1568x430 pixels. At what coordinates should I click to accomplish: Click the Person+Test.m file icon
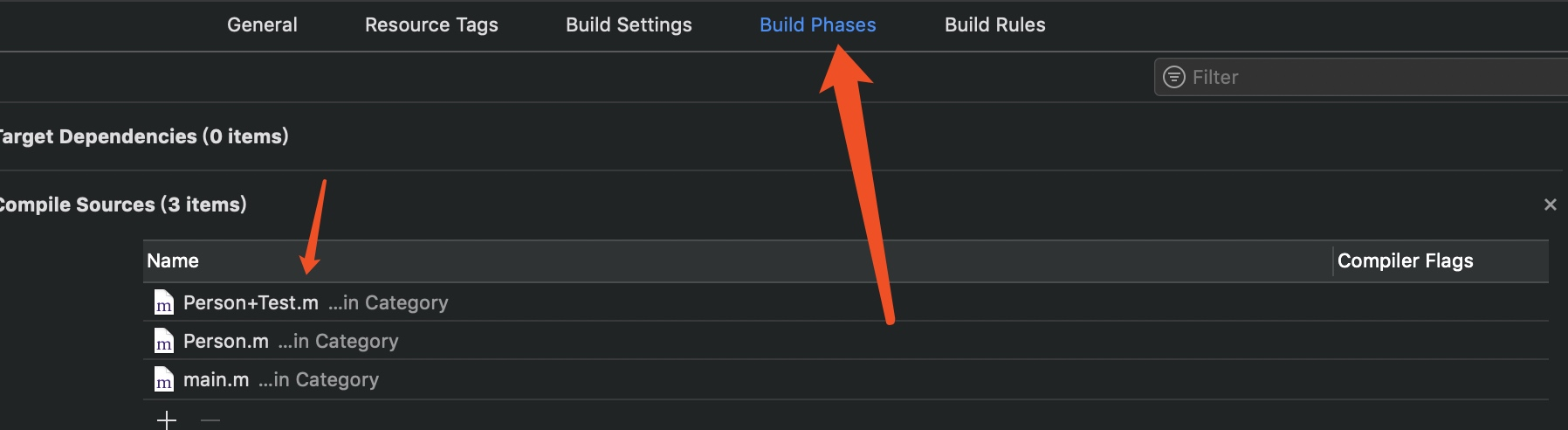click(163, 302)
